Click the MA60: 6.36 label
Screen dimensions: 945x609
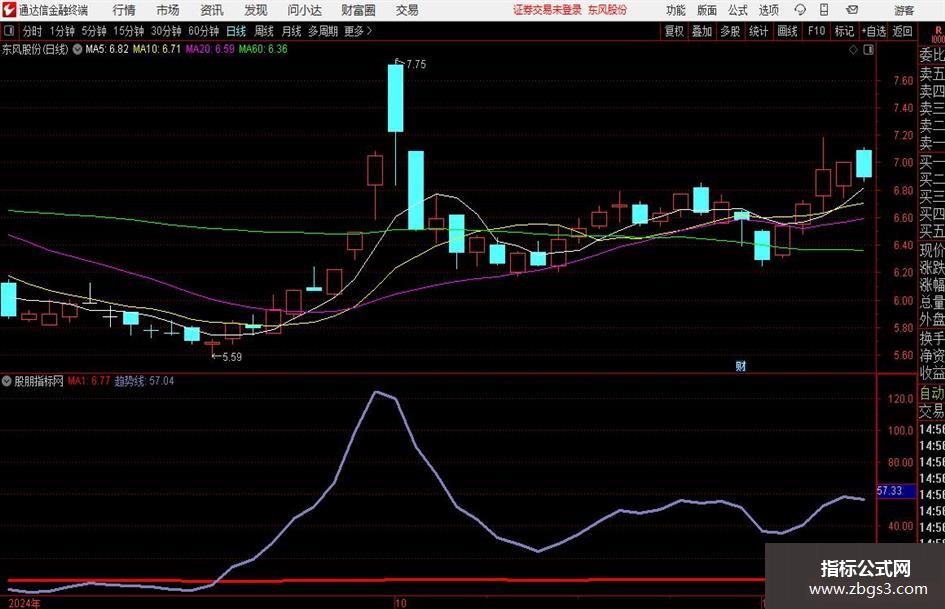pos(263,49)
